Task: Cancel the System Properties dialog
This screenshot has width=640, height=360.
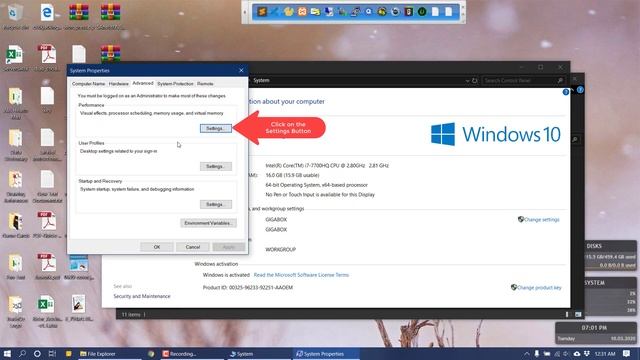Action: 193,247
